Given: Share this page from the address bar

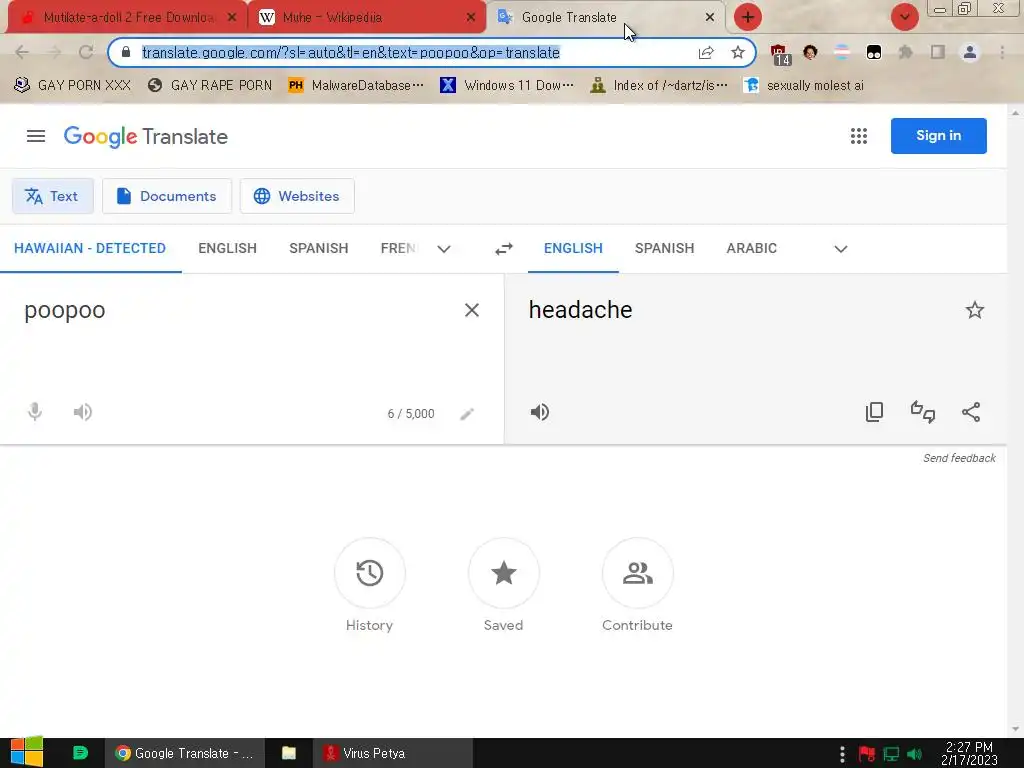Looking at the screenshot, I should [x=706, y=52].
